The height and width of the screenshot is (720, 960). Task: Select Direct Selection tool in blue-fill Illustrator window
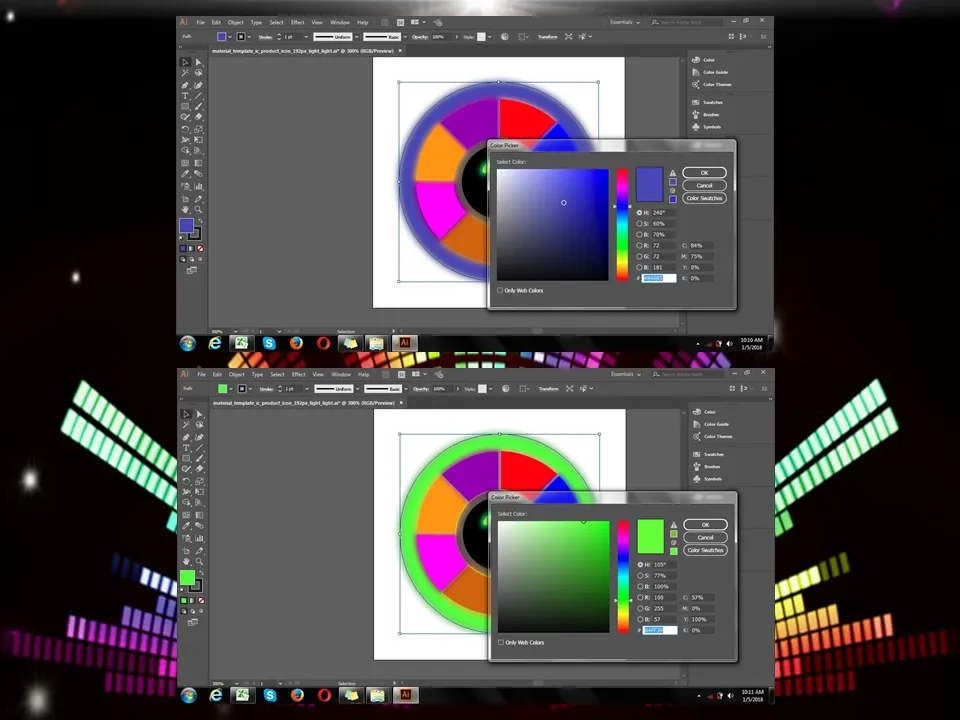[x=198, y=62]
